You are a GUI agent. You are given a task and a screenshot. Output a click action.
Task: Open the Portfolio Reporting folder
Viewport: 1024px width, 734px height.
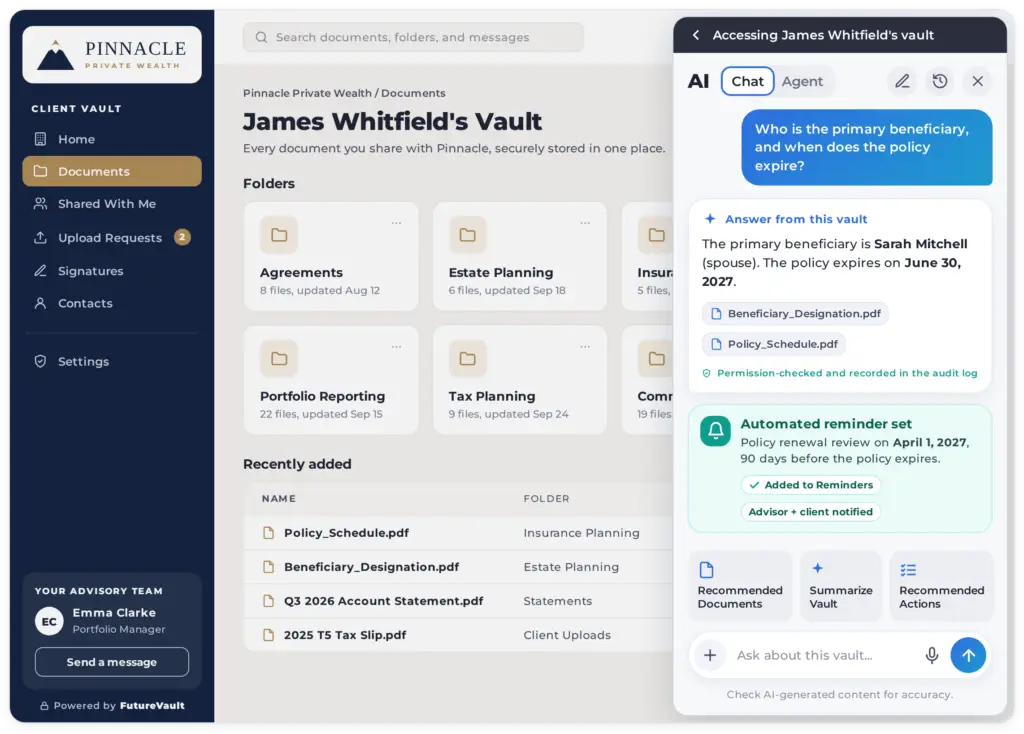(331, 380)
